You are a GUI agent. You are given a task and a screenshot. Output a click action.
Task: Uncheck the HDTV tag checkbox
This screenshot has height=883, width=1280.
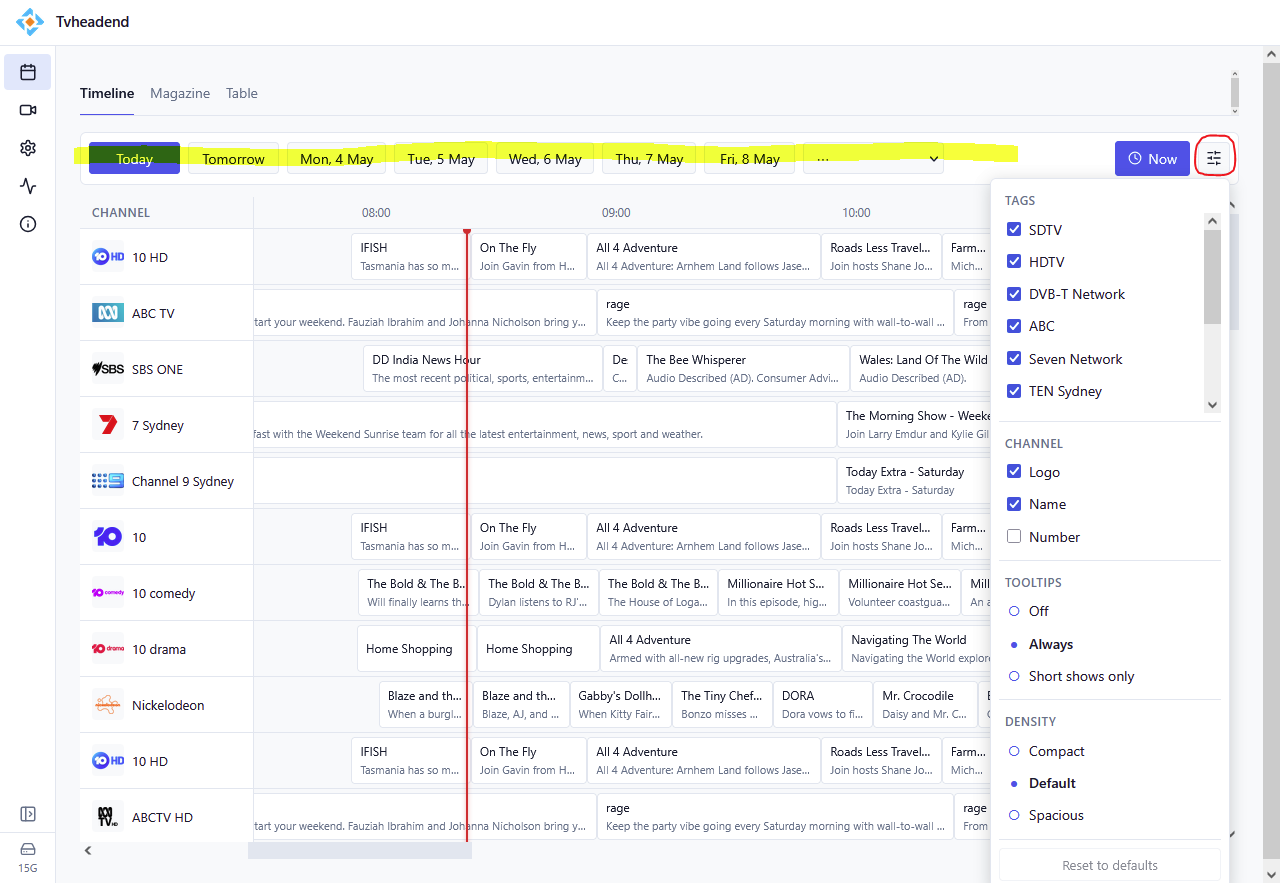click(x=1014, y=262)
